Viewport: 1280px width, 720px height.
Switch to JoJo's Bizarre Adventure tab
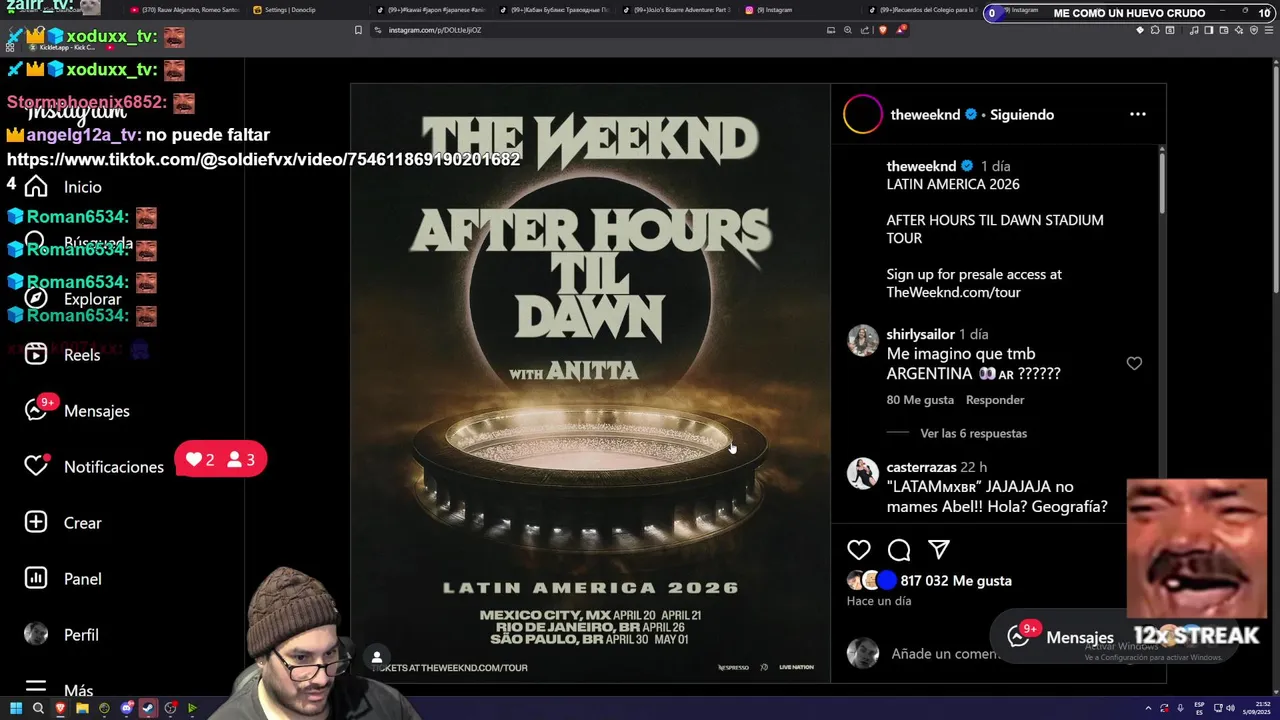pyautogui.click(x=675, y=10)
